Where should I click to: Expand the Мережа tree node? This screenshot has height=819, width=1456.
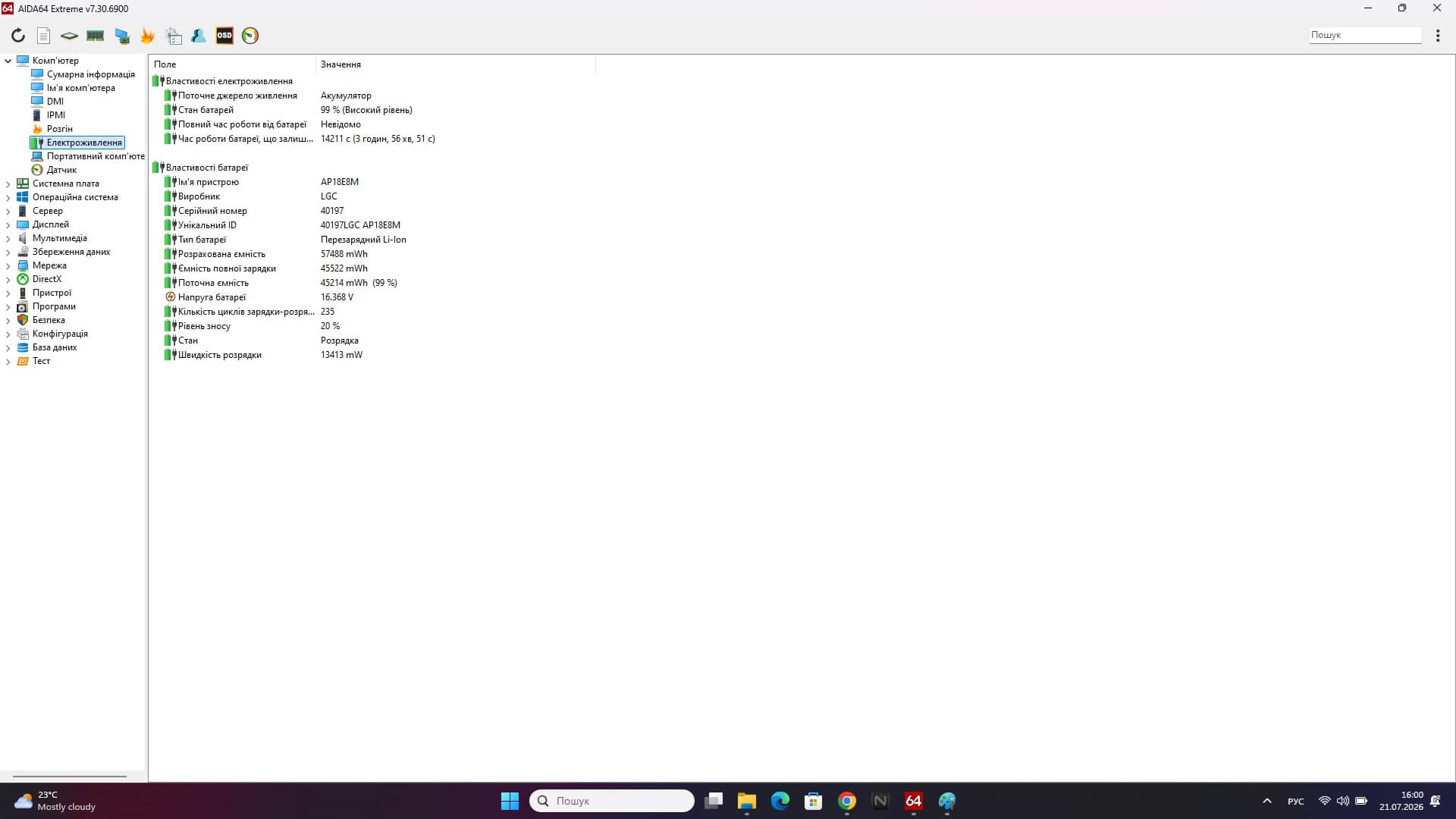[8, 265]
